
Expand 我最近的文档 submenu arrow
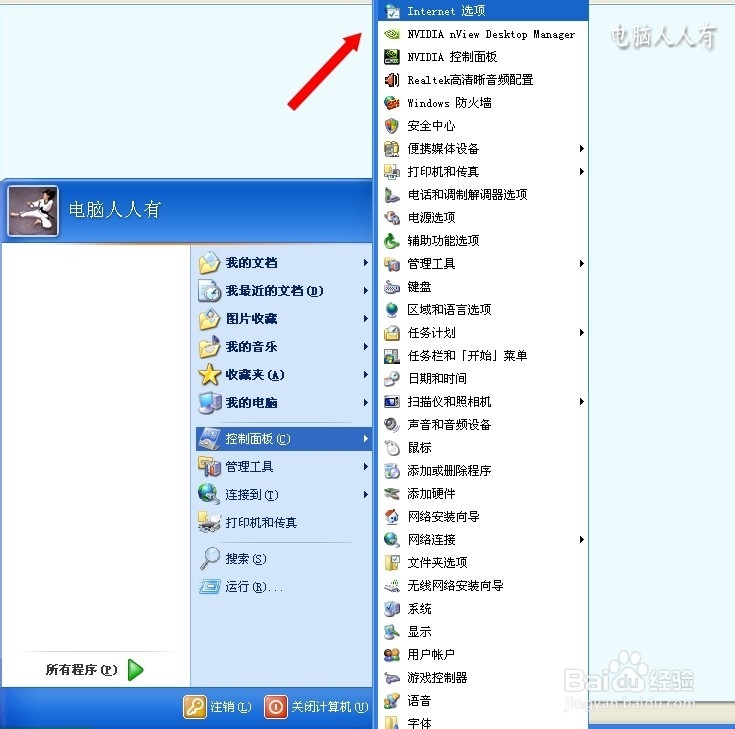(366, 291)
